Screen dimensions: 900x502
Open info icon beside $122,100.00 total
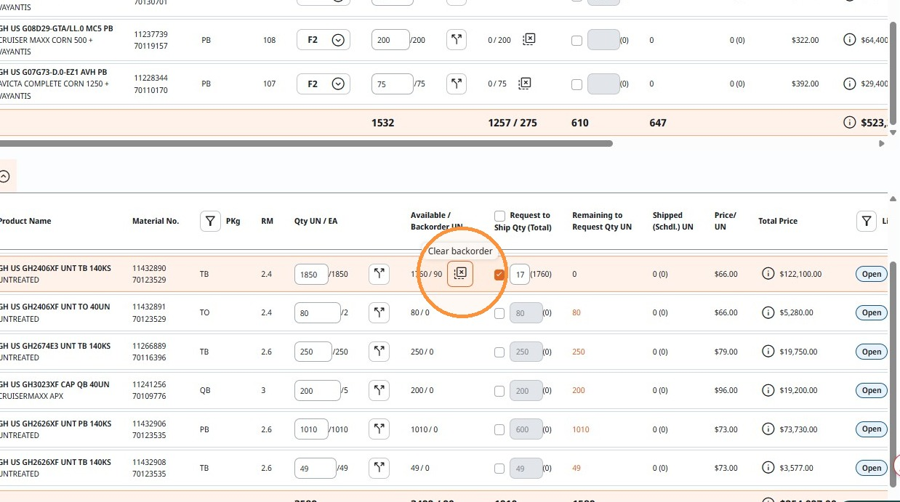click(x=768, y=274)
